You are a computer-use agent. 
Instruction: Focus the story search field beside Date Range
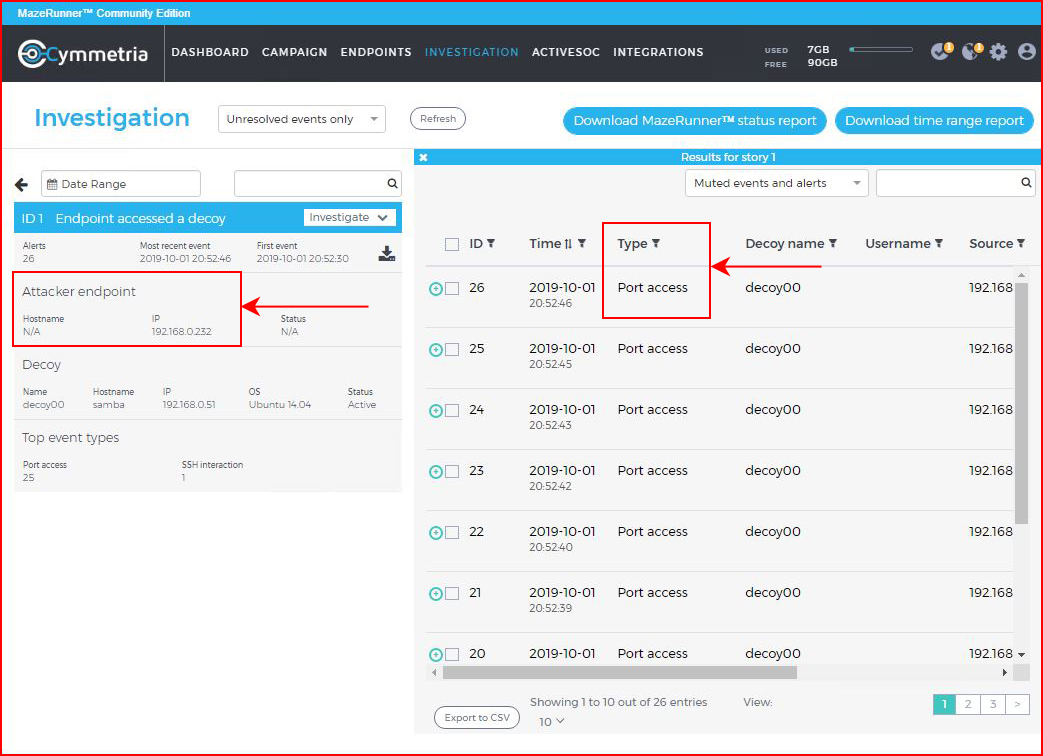(317, 184)
